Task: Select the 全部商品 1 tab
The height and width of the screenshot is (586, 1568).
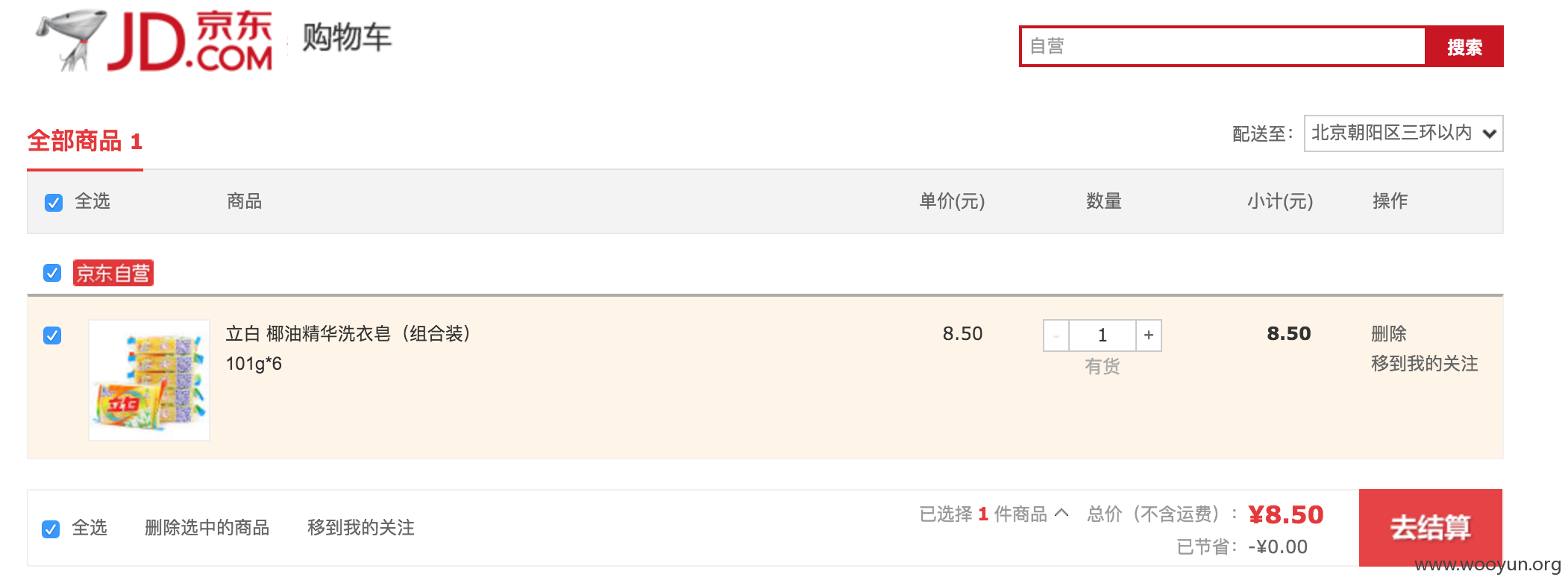Action: click(85, 141)
